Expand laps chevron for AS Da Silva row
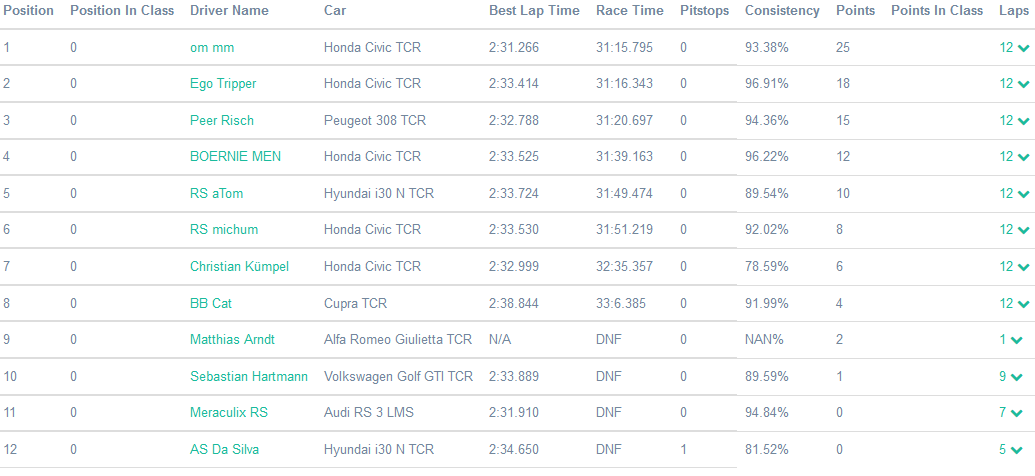Image resolution: width=1035 pixels, height=476 pixels. [x=1017, y=450]
